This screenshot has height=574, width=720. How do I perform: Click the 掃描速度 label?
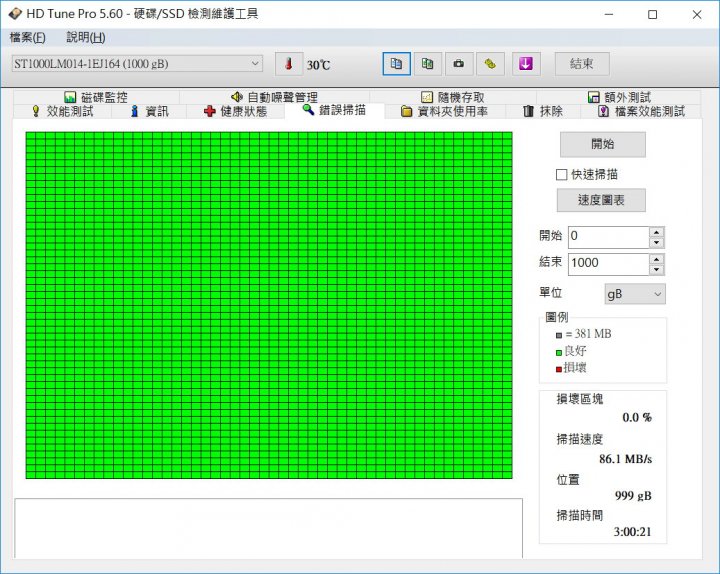[x=579, y=439]
